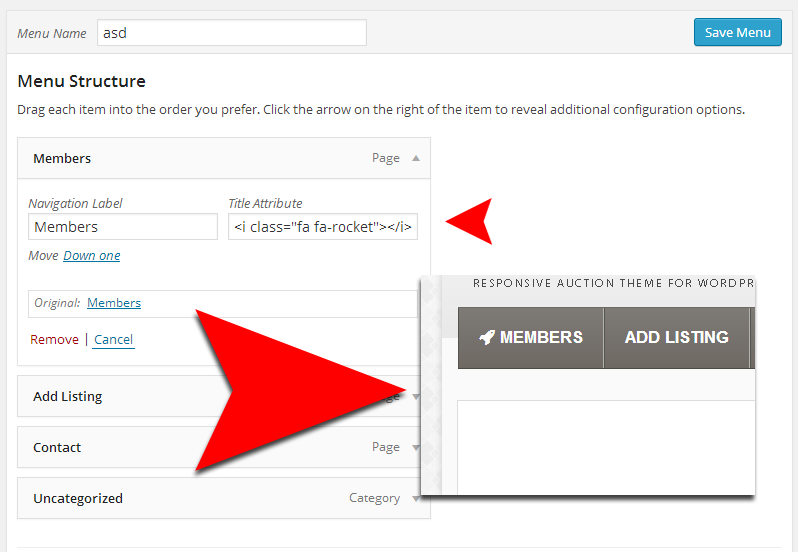Click into the Title Attribute field

pyautogui.click(x=323, y=227)
